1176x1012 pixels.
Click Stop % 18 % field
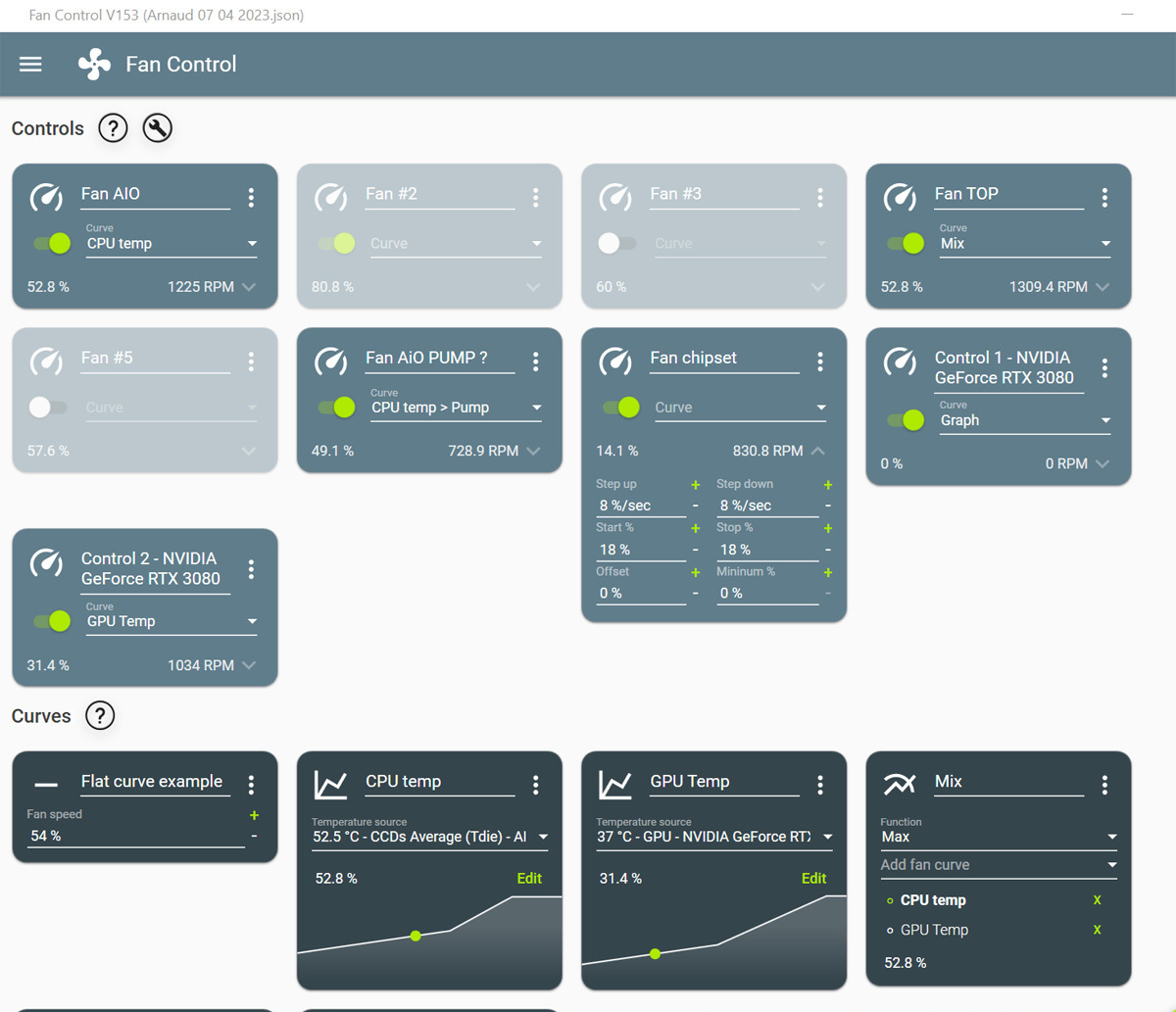pos(767,550)
